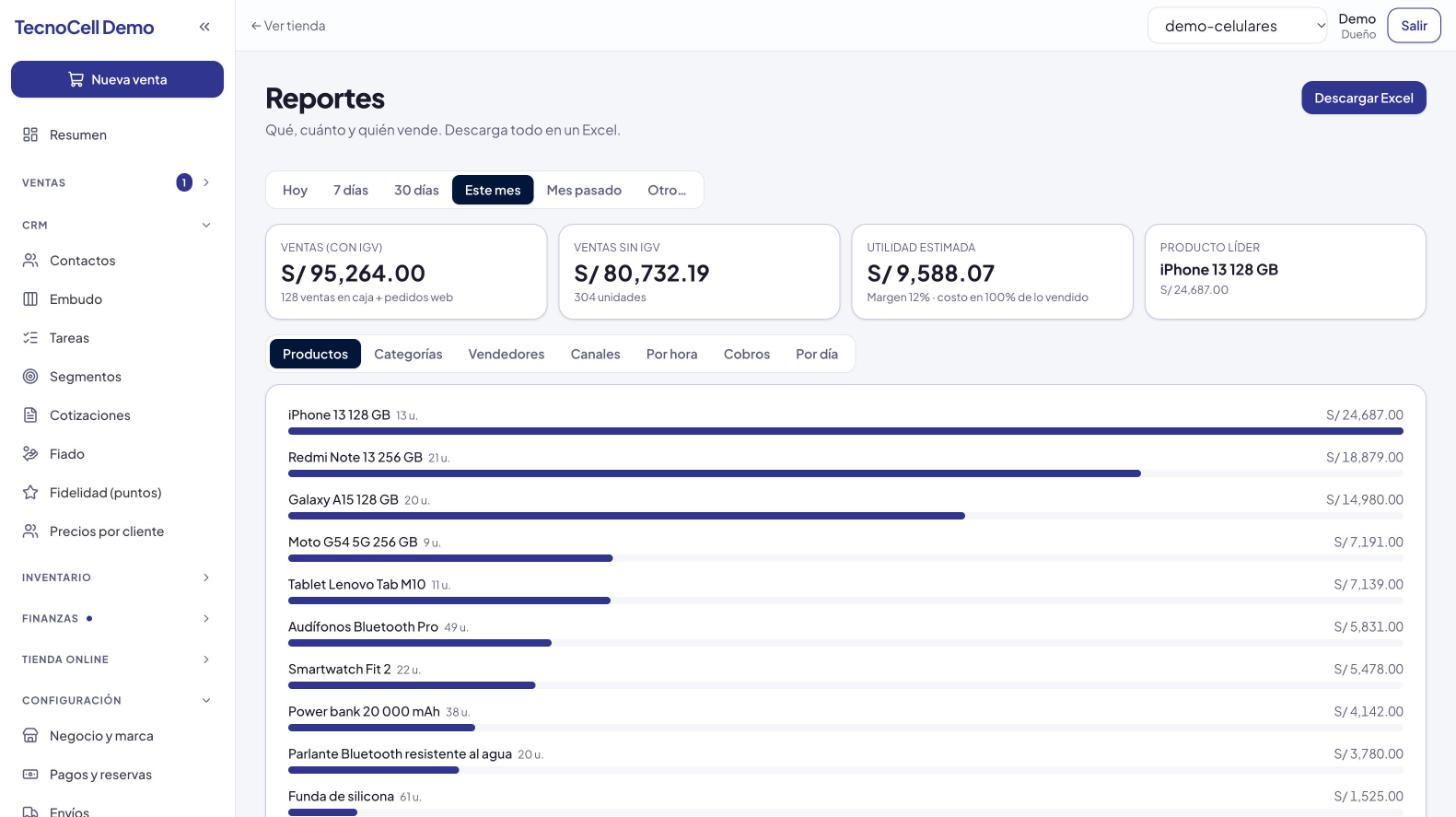Click the TecnoCell Demo brand title

tap(84, 28)
